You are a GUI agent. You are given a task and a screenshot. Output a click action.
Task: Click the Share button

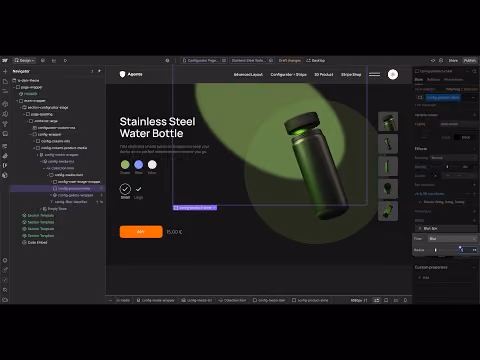(x=453, y=60)
